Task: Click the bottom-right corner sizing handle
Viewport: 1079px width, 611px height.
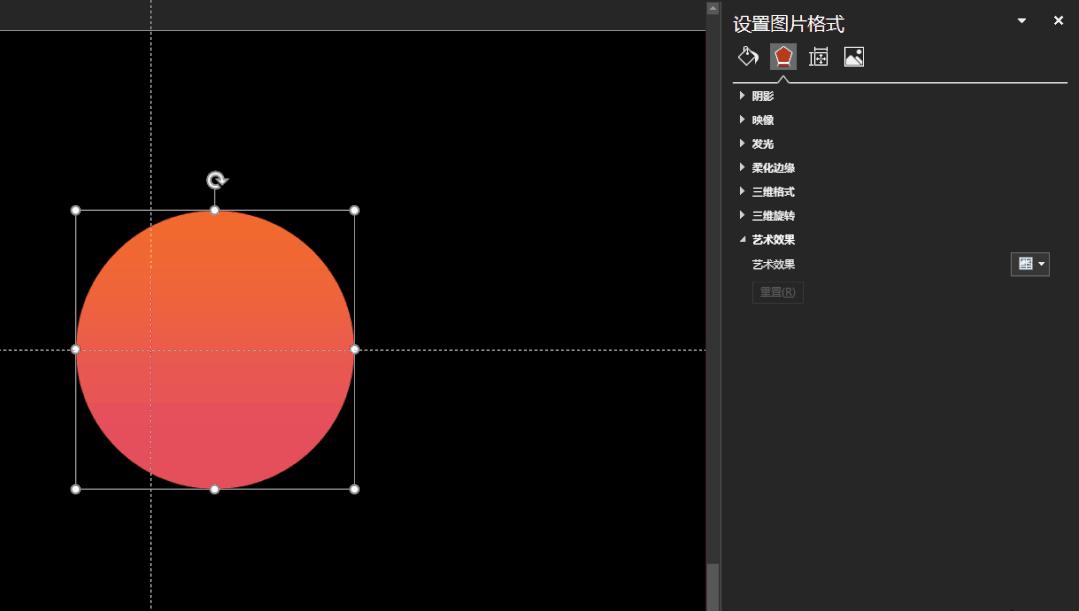Action: click(x=354, y=489)
